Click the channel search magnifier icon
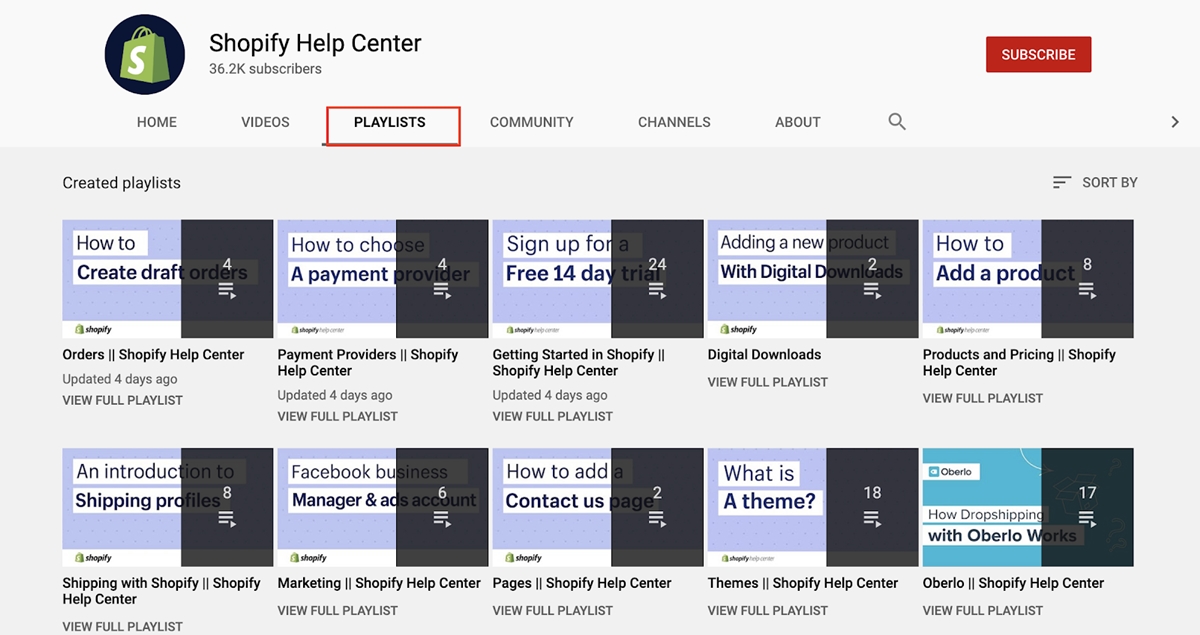 coord(897,122)
